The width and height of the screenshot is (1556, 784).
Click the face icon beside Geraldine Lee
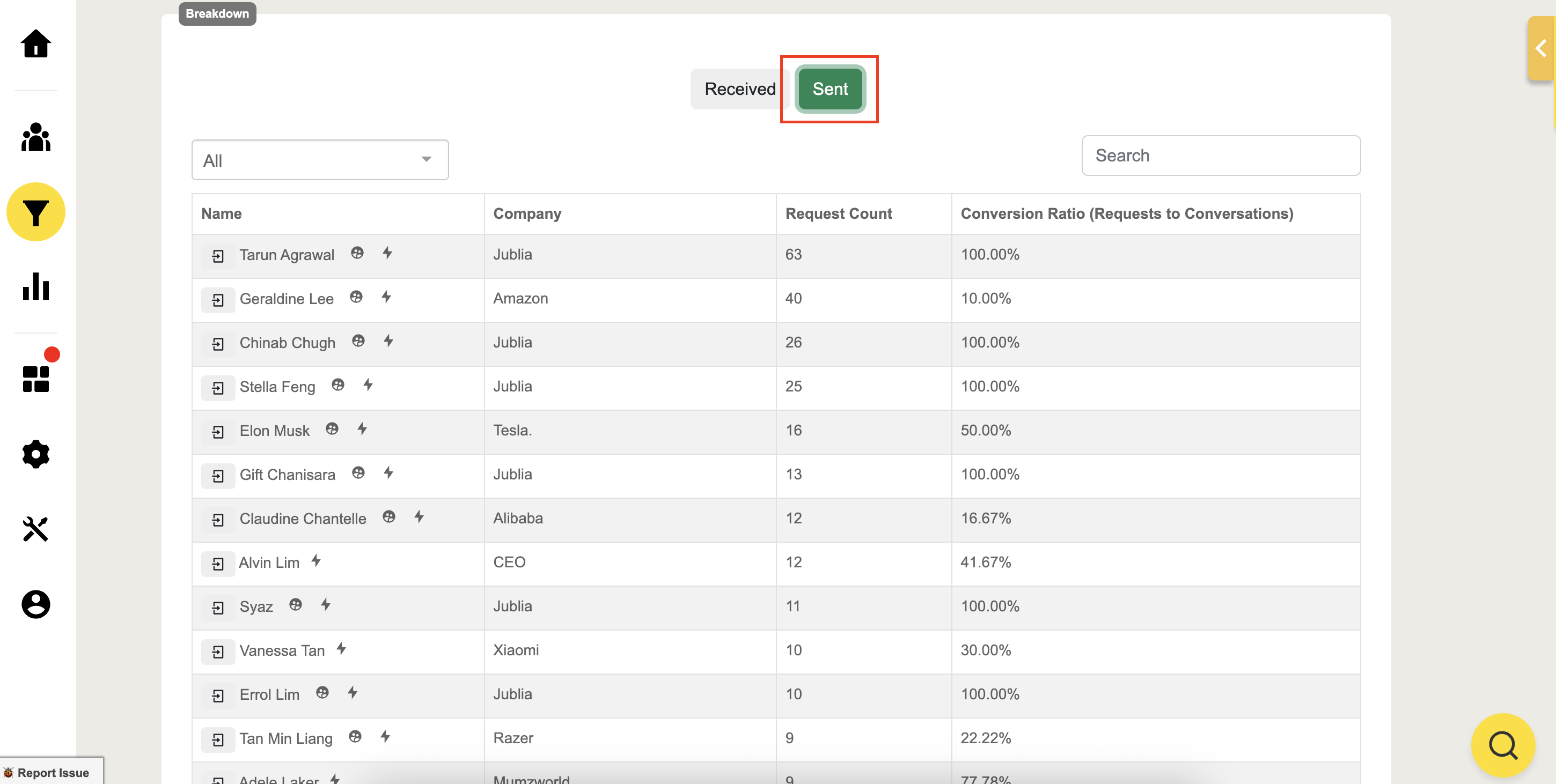click(356, 297)
